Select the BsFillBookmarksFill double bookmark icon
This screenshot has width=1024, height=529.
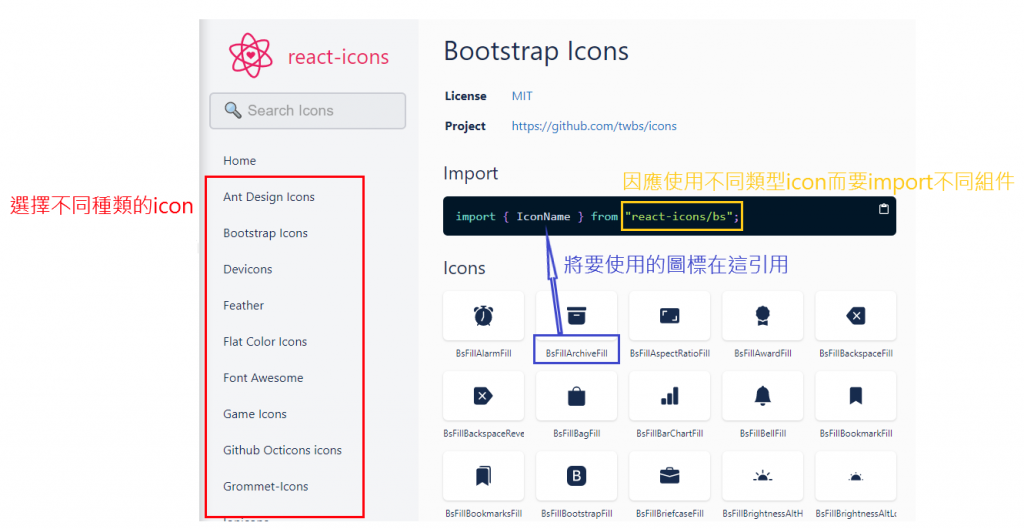[x=483, y=476]
